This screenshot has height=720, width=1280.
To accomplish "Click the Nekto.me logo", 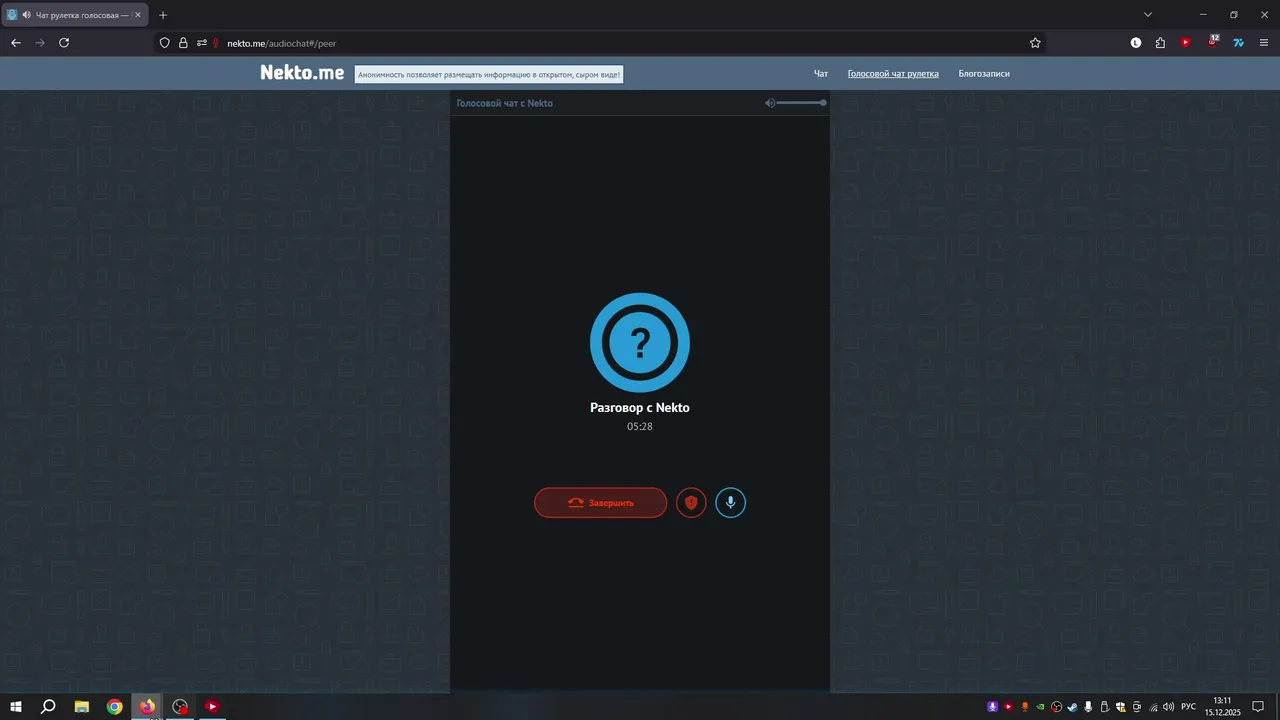I will click(x=302, y=73).
